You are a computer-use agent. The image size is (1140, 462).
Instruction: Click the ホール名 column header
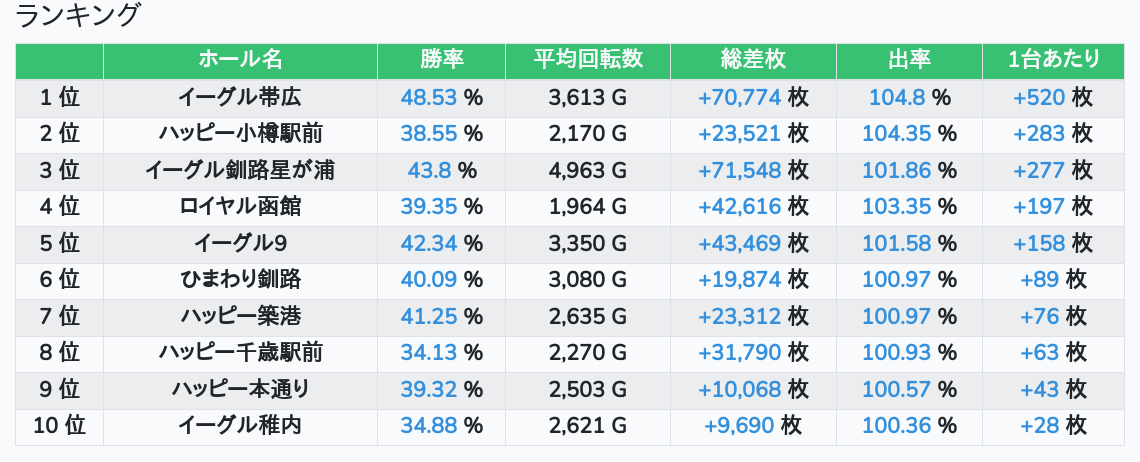click(x=240, y=60)
